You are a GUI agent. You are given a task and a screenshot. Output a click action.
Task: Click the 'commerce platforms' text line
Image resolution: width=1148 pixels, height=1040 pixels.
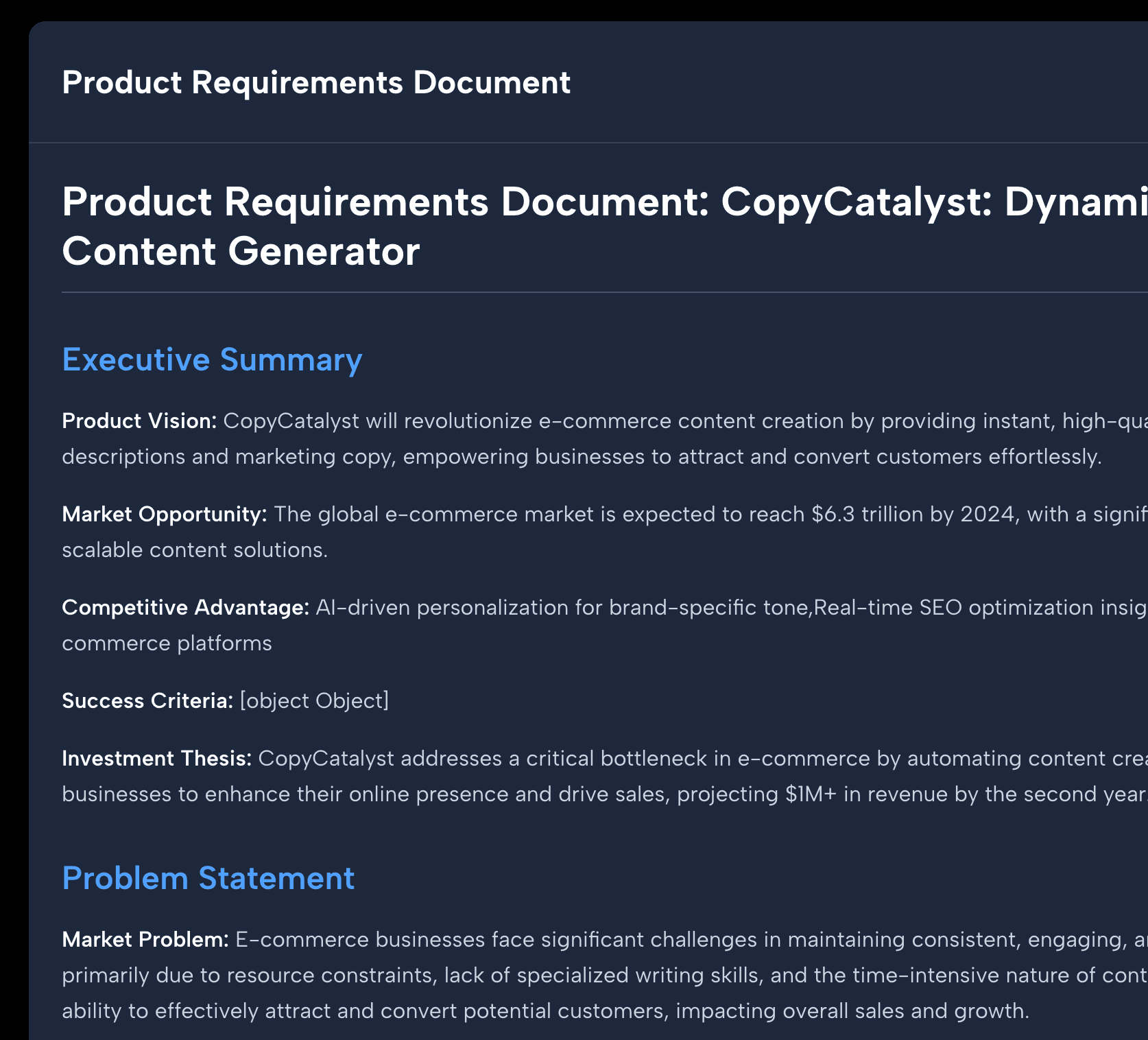(x=167, y=643)
